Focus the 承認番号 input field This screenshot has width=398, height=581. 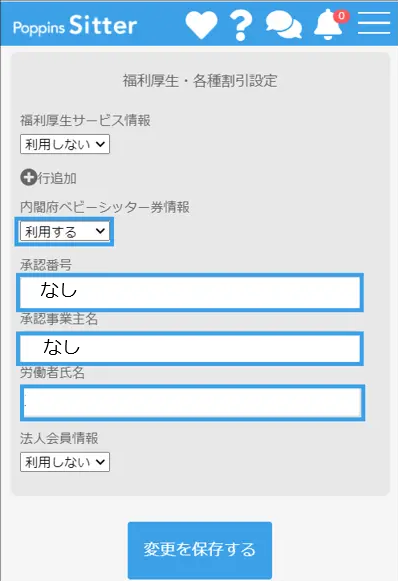(x=190, y=293)
